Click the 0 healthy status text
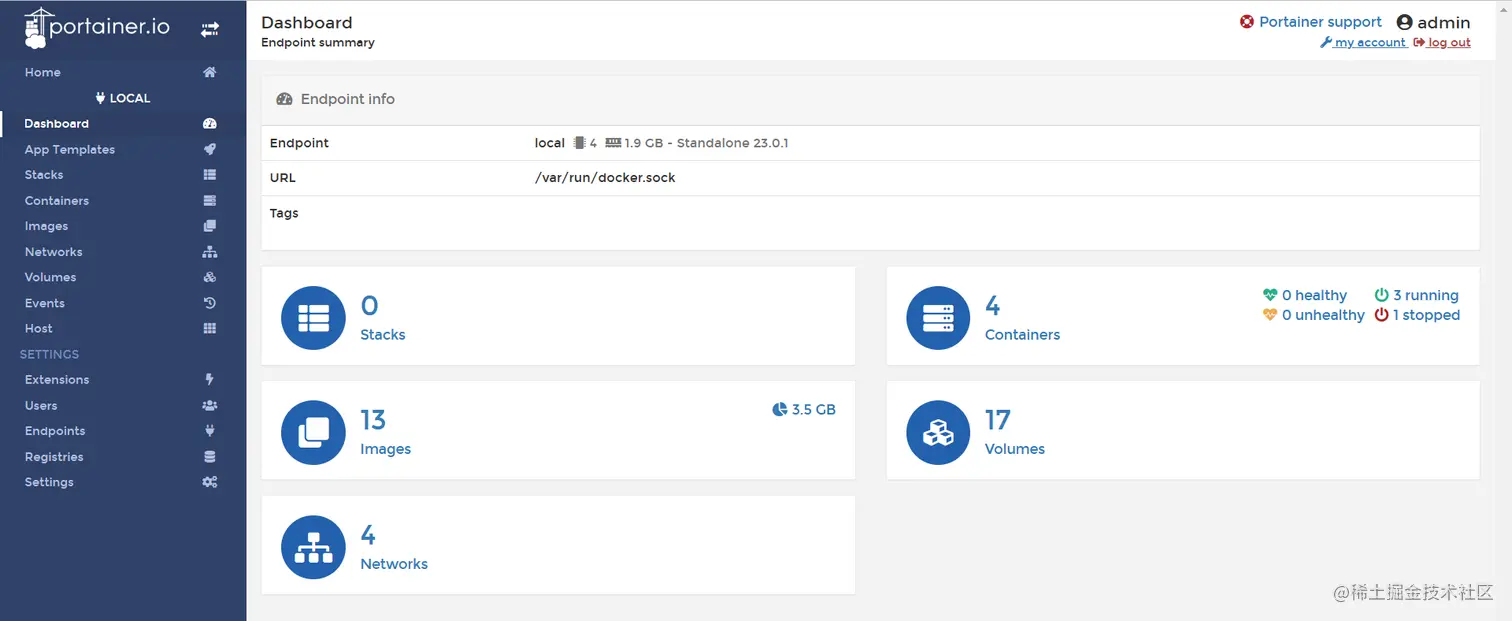The image size is (1512, 621). coord(1314,295)
